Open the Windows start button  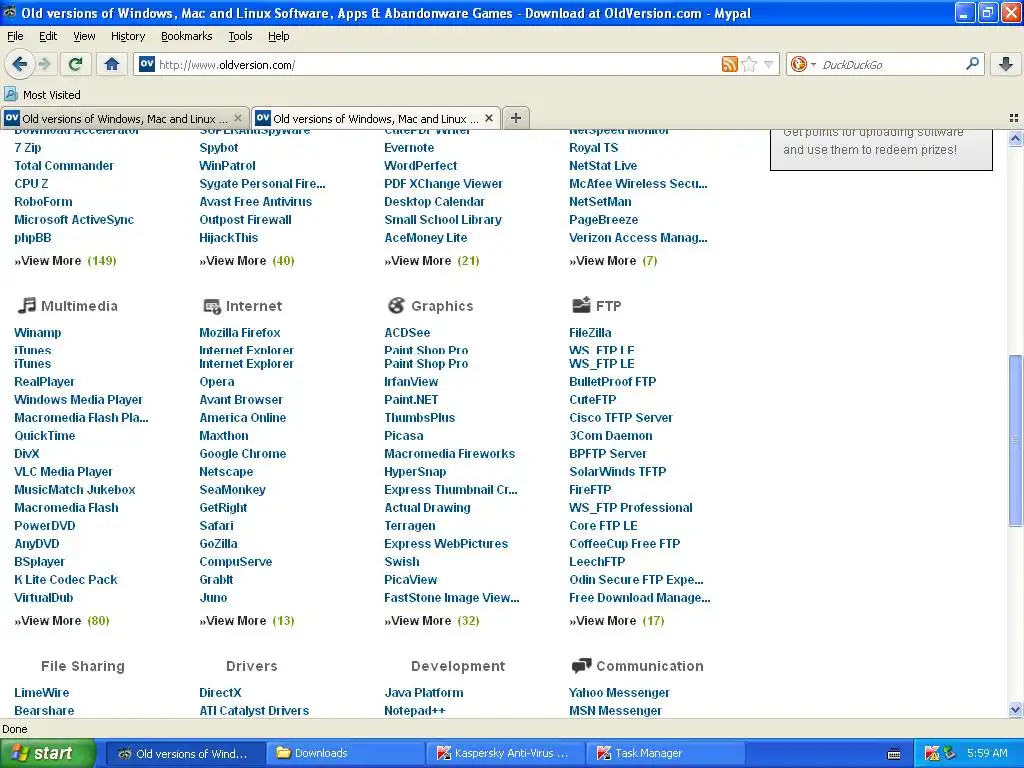(x=47, y=753)
